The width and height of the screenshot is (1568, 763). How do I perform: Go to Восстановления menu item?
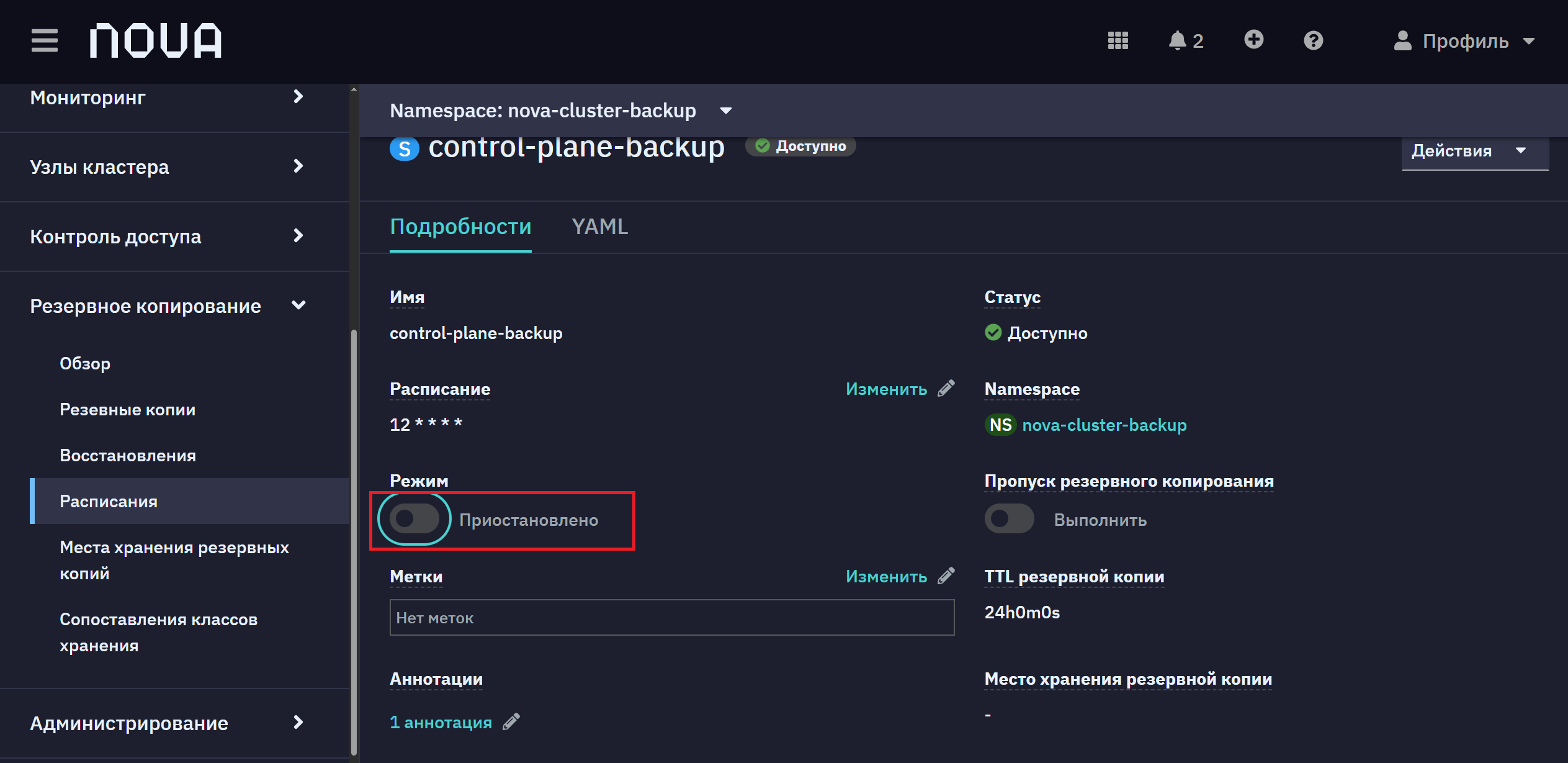[128, 456]
